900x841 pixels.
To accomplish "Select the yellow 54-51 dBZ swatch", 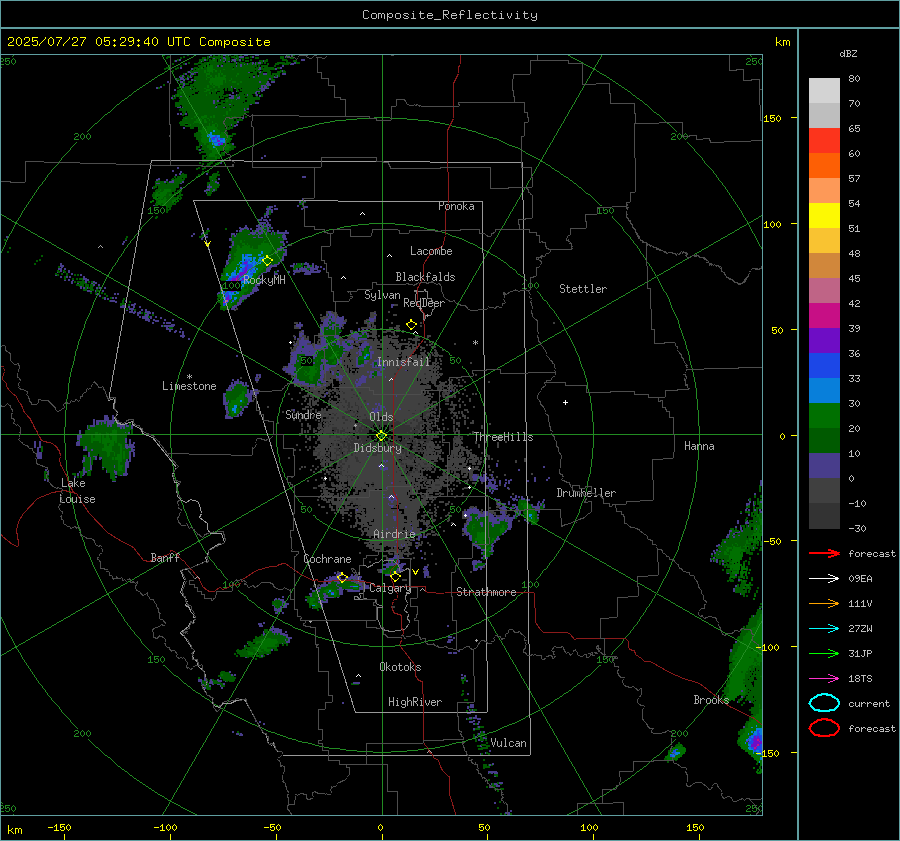I will click(x=824, y=216).
